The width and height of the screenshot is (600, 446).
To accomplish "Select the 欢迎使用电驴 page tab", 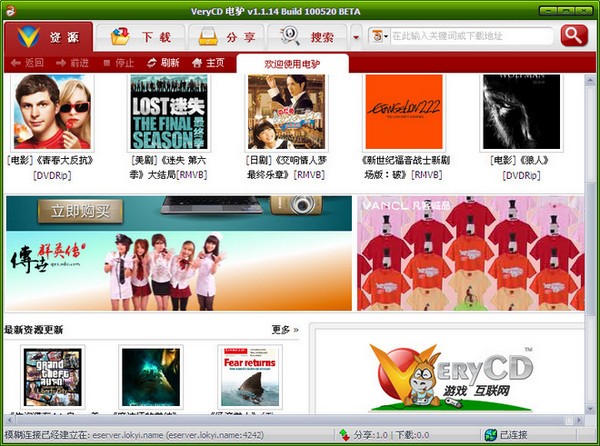I will pyautogui.click(x=292, y=64).
